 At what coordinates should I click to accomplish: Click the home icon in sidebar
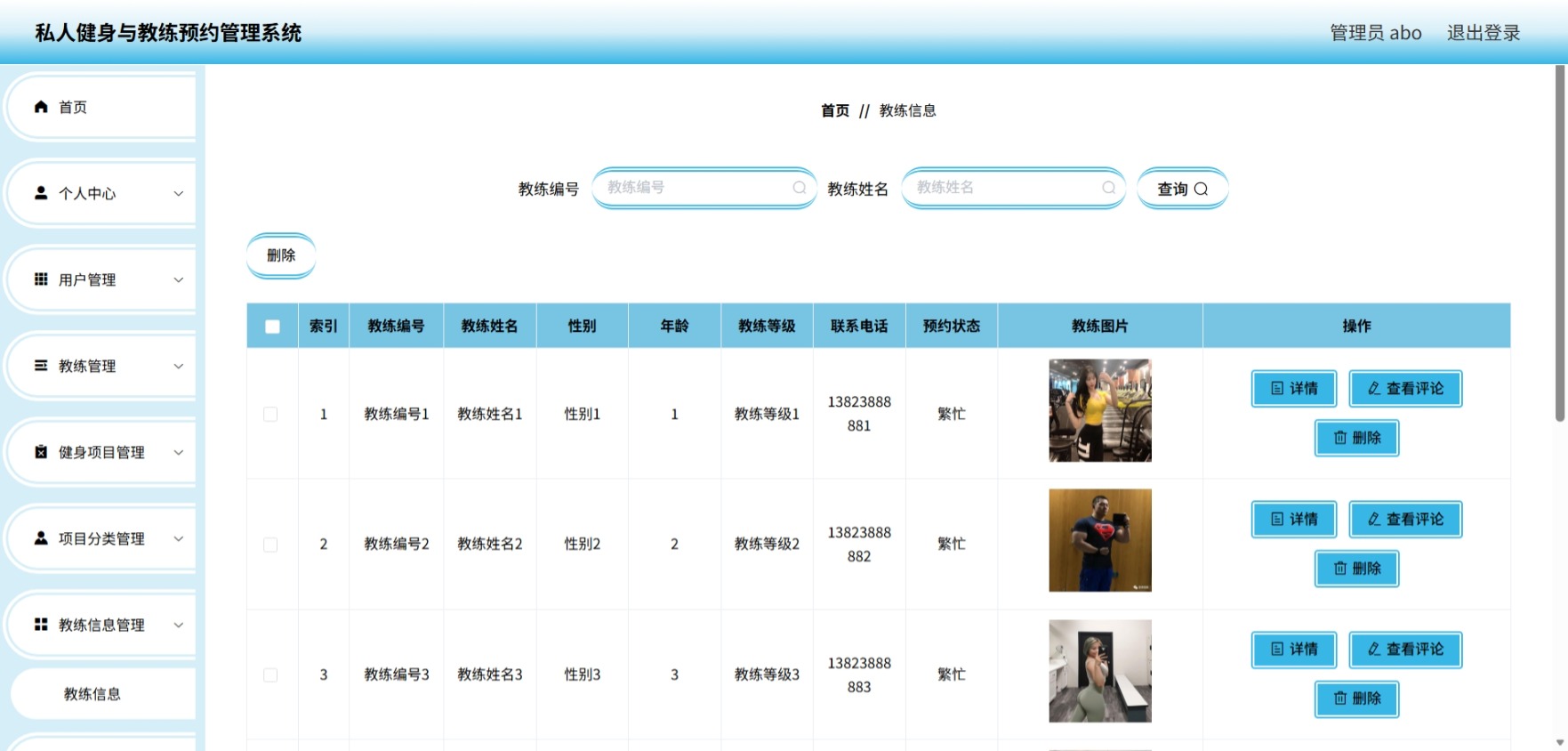(41, 107)
